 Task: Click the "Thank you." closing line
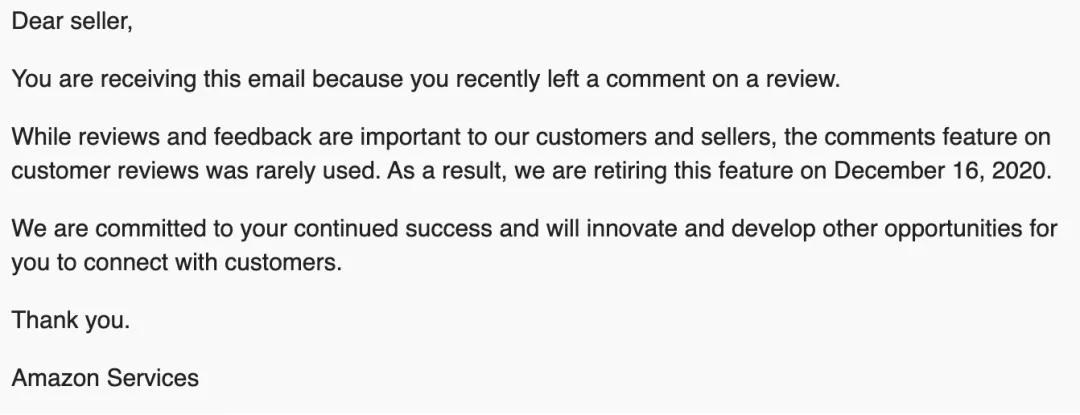(70, 321)
